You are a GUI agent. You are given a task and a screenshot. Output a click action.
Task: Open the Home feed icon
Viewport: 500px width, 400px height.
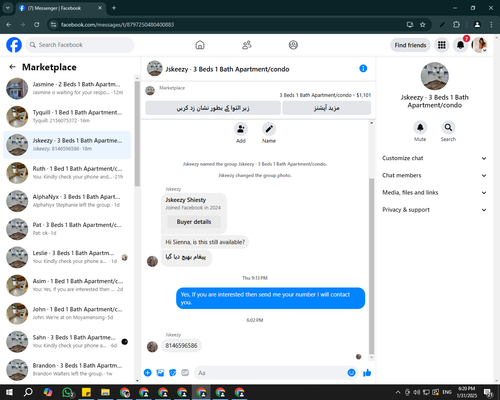pos(200,45)
